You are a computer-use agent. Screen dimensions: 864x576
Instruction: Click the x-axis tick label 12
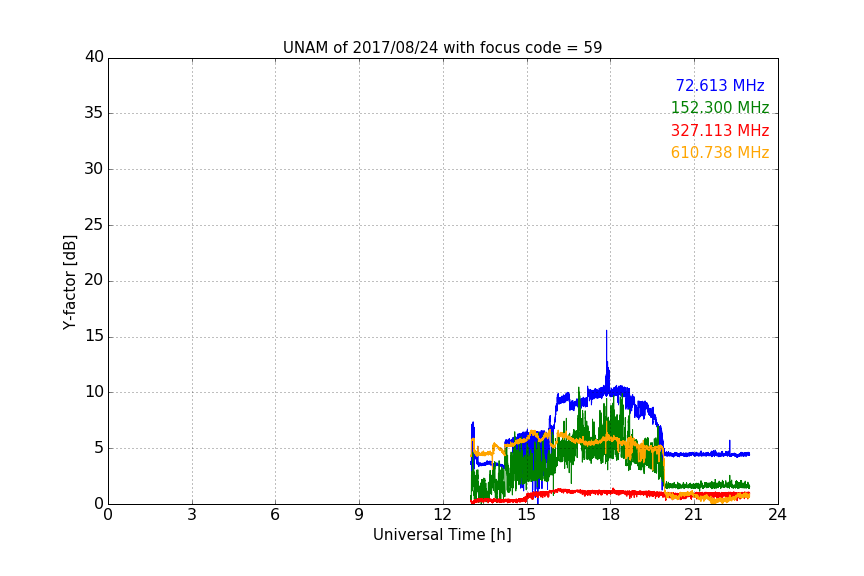point(443,515)
